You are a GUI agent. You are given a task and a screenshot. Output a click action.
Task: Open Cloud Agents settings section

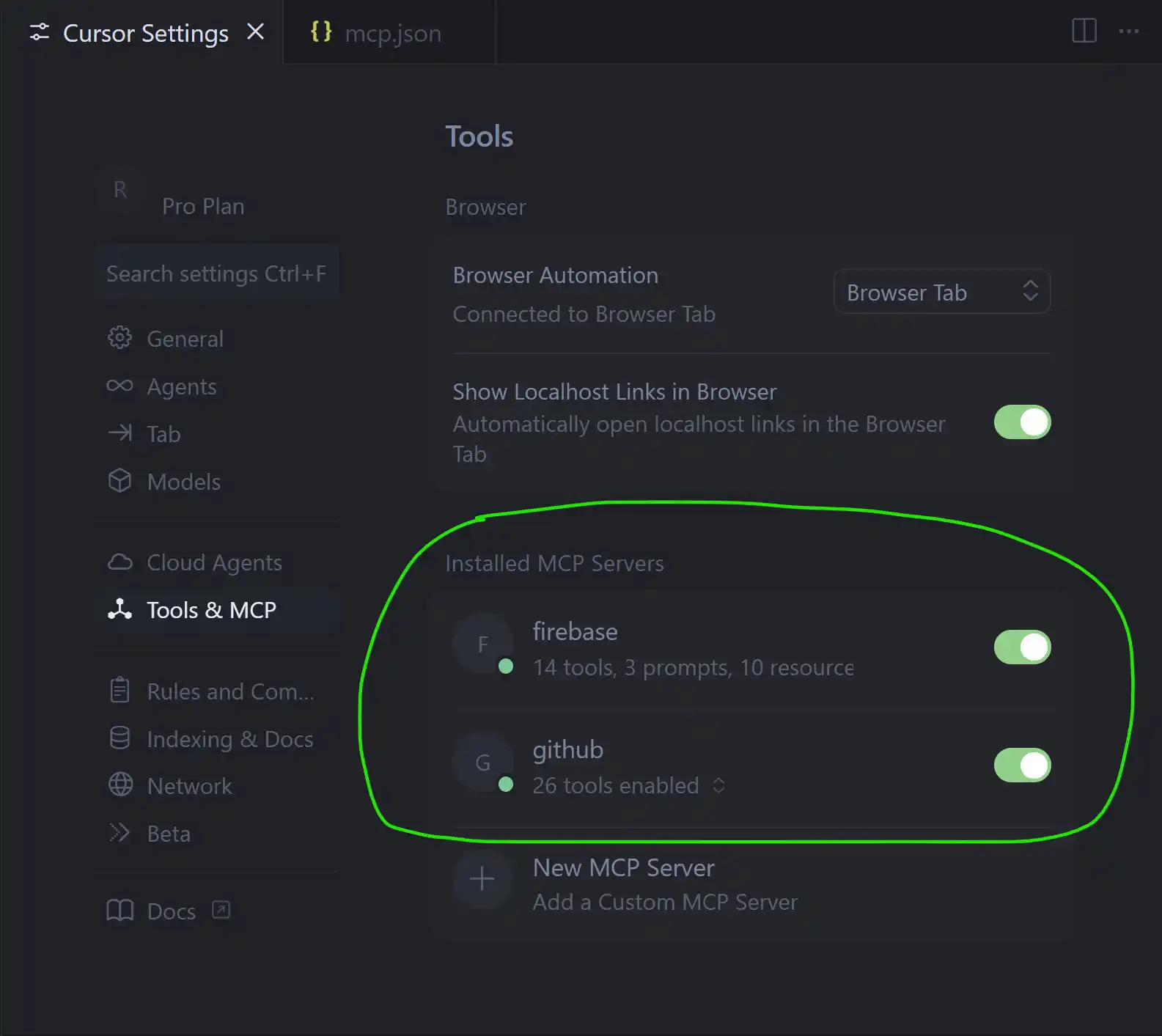click(x=218, y=562)
